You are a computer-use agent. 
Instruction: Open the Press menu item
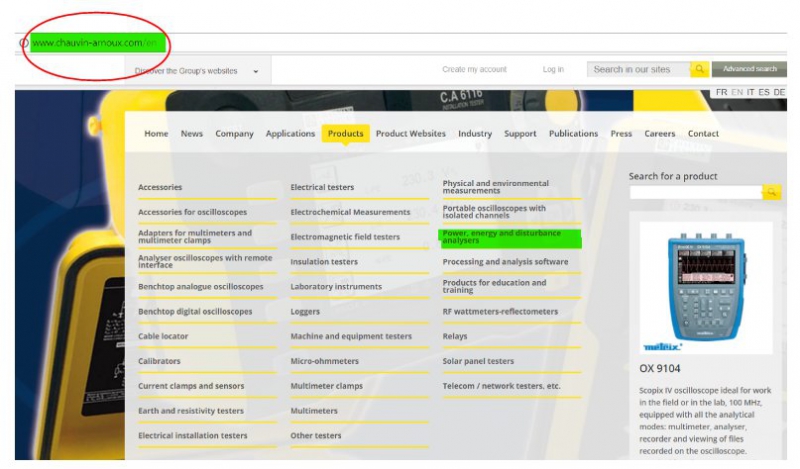click(621, 134)
